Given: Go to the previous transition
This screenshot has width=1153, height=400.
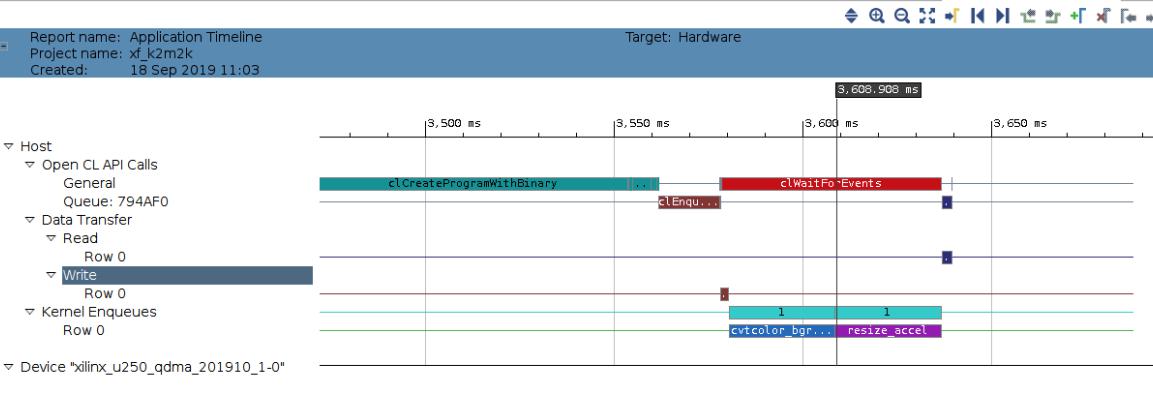Looking at the screenshot, I should click(1028, 15).
